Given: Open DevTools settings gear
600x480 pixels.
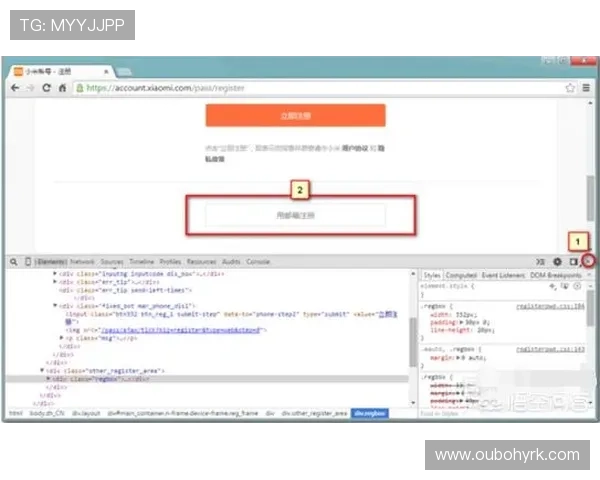Looking at the screenshot, I should [x=557, y=261].
